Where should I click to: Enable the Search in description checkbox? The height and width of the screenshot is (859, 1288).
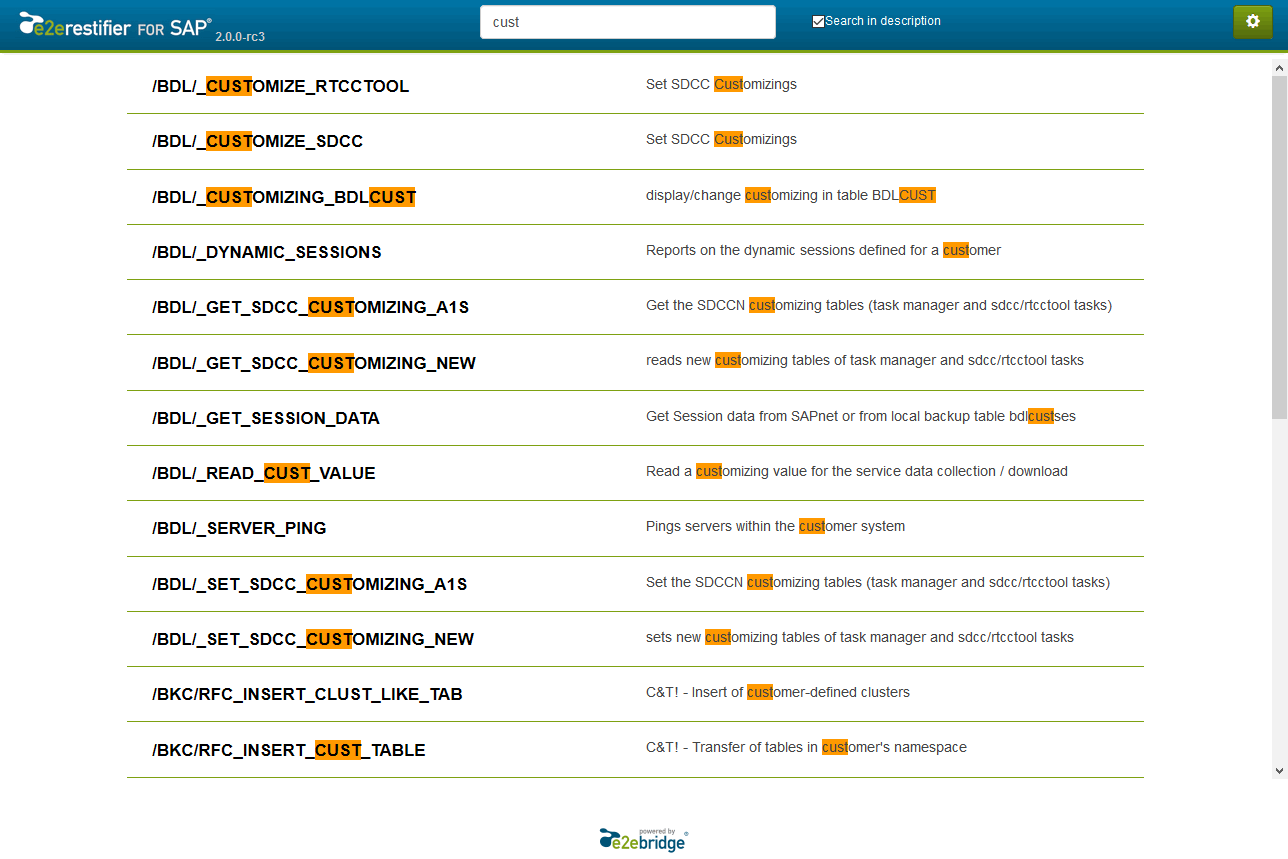818,20
